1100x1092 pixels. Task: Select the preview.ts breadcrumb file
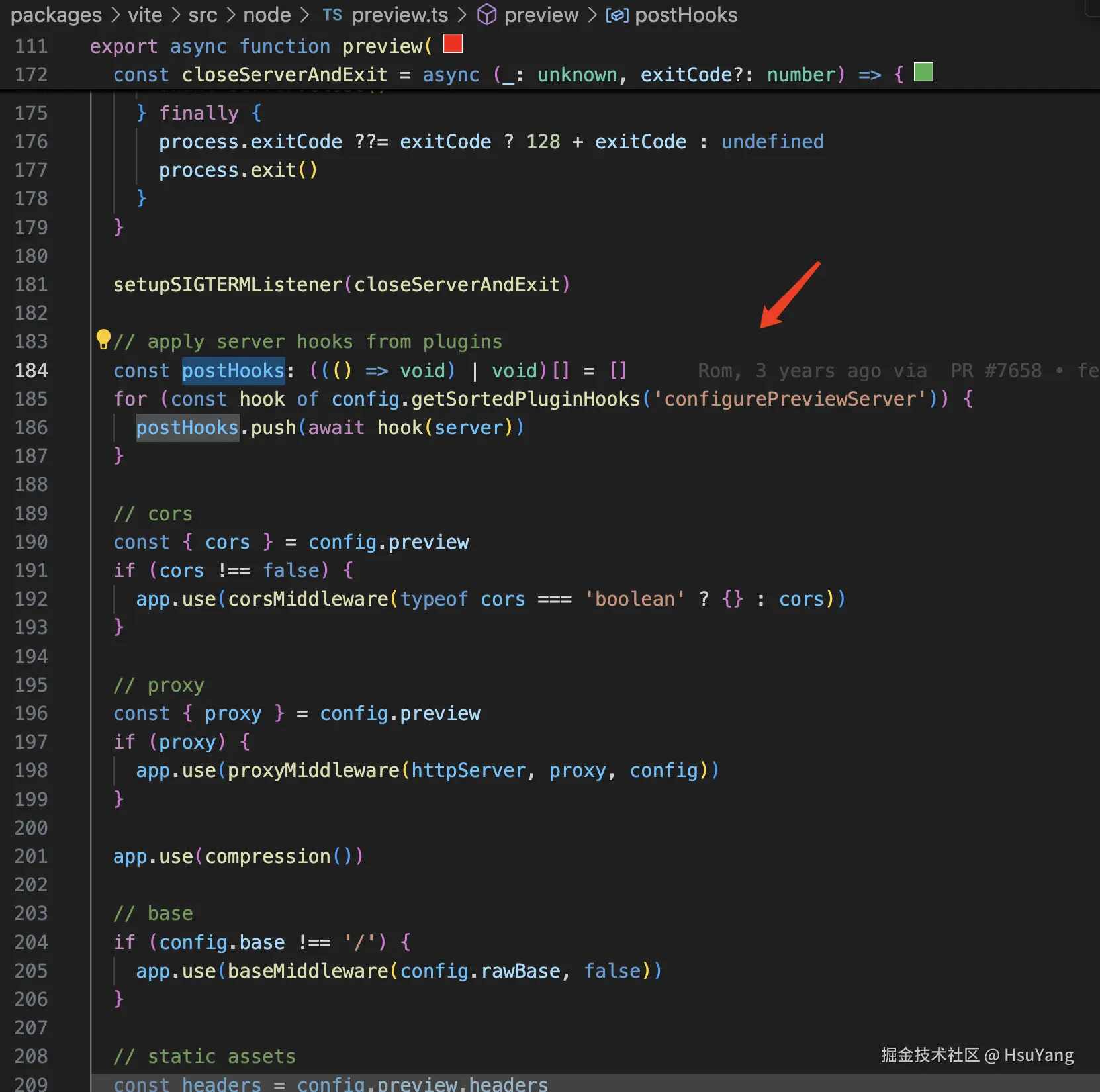pos(400,15)
